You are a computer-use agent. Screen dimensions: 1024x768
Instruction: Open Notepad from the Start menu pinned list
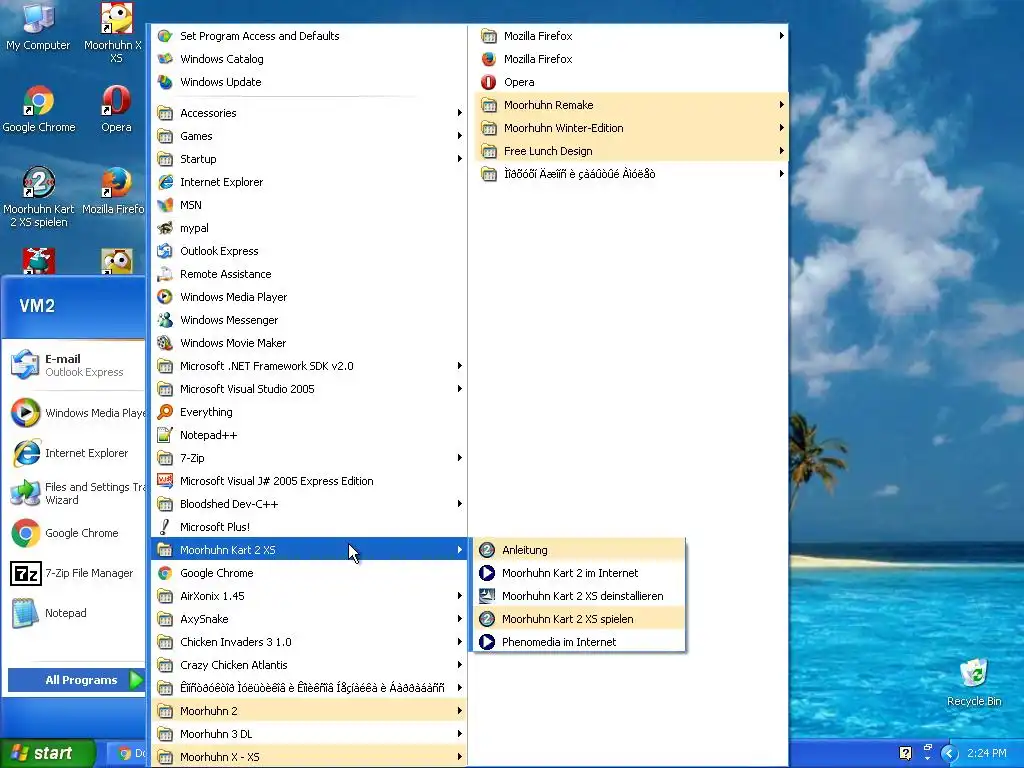coord(74,613)
